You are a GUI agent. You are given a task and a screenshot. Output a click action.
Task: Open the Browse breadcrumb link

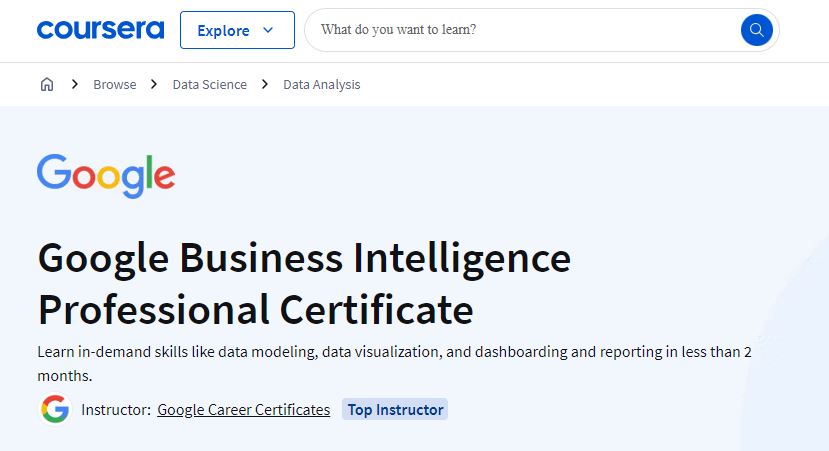coord(115,85)
